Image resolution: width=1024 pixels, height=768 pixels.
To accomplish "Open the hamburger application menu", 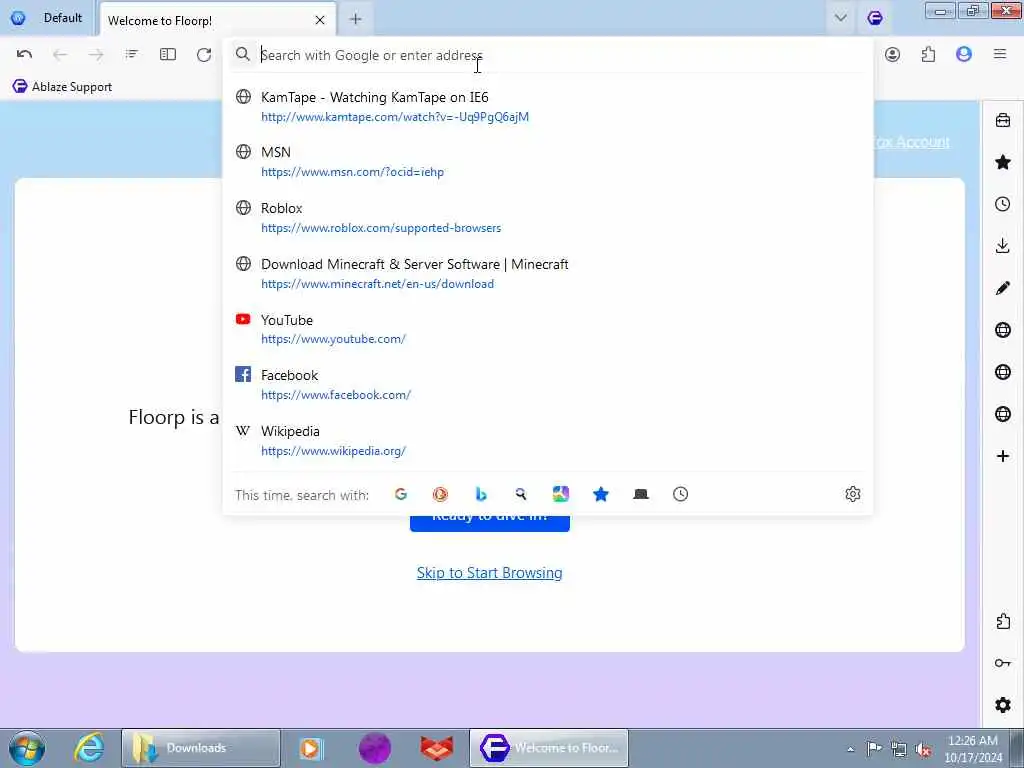I will pyautogui.click(x=1000, y=54).
